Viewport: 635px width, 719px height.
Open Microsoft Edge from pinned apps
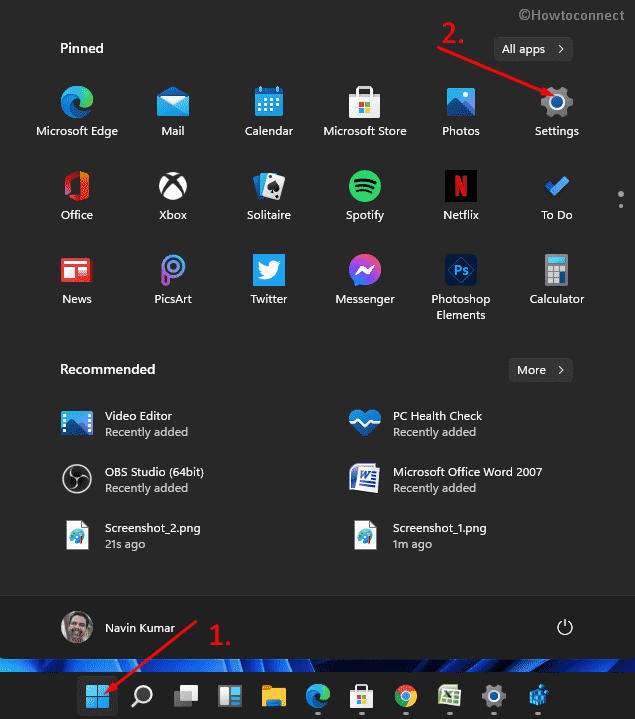coord(77,111)
